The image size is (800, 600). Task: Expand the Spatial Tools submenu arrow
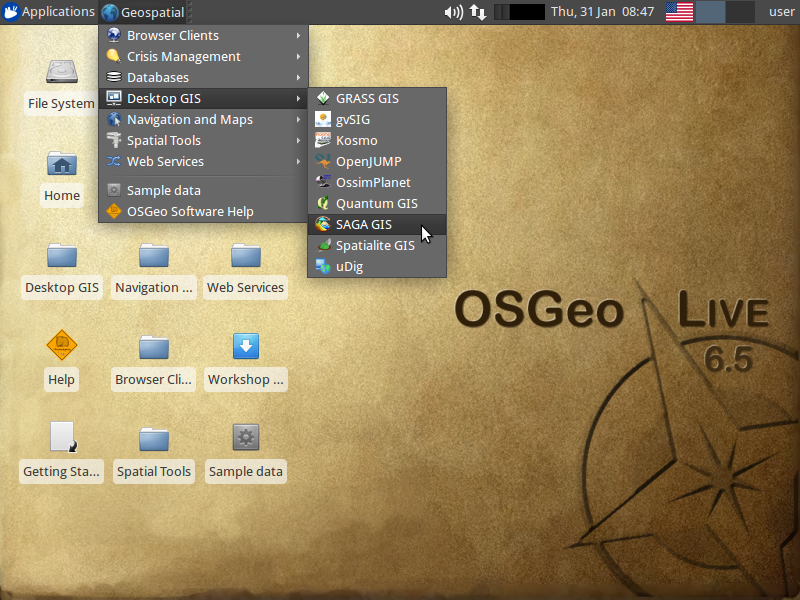click(x=298, y=140)
